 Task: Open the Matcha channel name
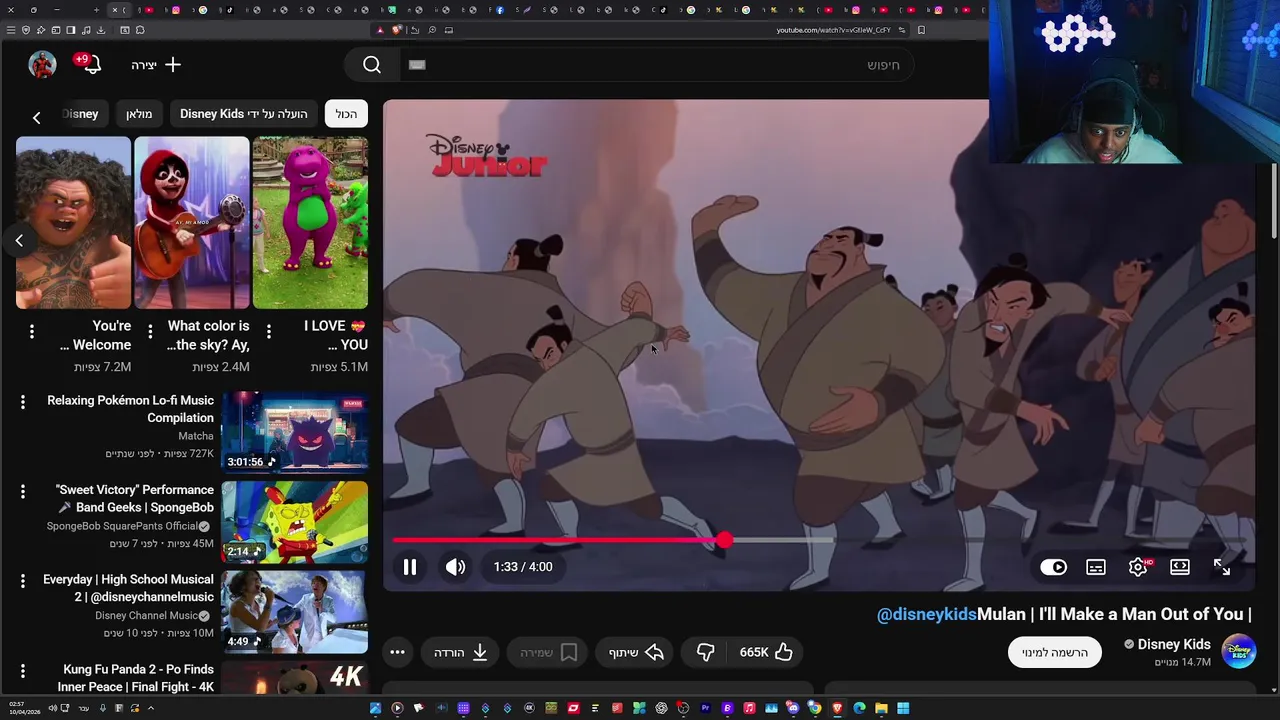(x=196, y=436)
